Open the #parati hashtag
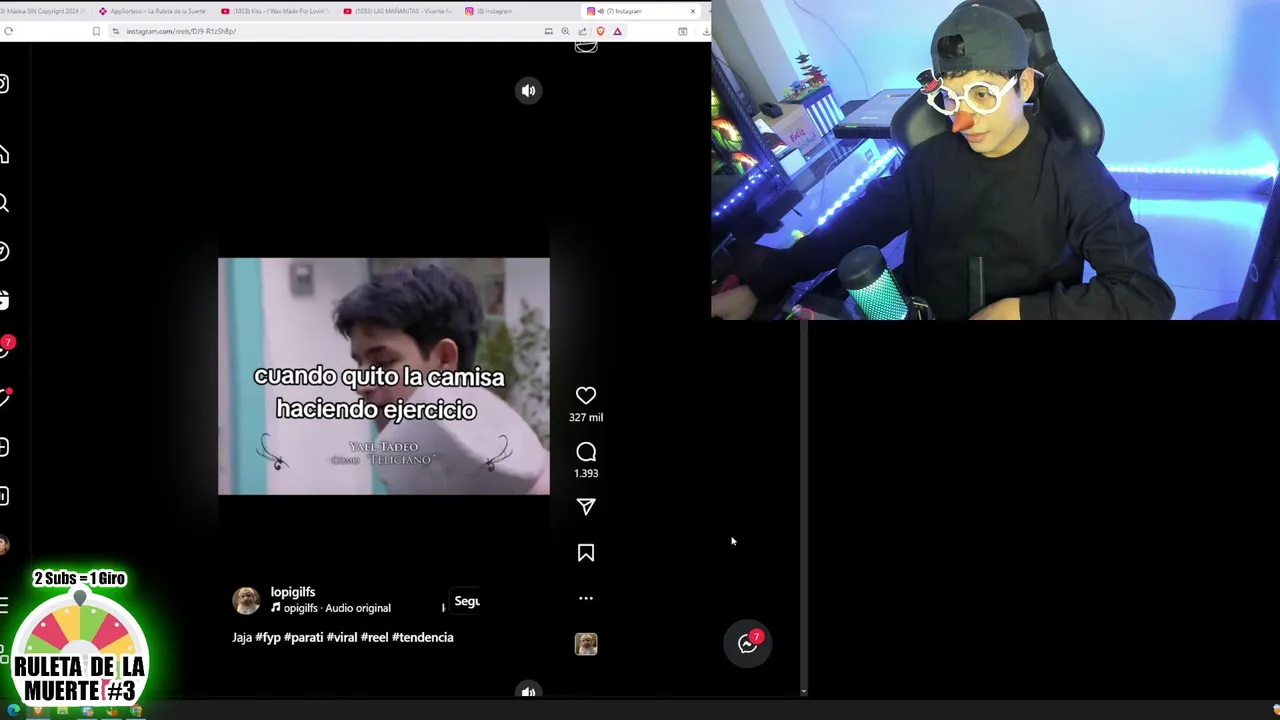The height and width of the screenshot is (720, 1280). coord(304,637)
